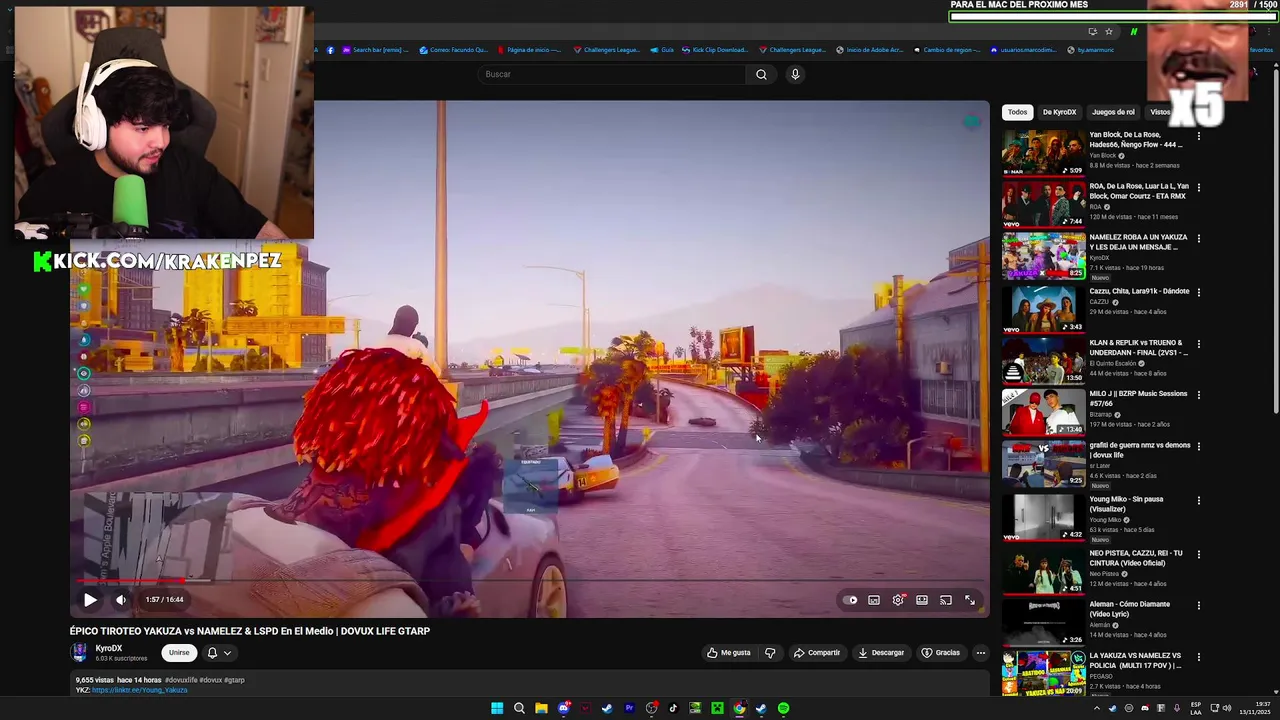The image size is (1280, 720).
Task: Open options menu for KLAN & REPLIK video
Action: tap(1199, 344)
